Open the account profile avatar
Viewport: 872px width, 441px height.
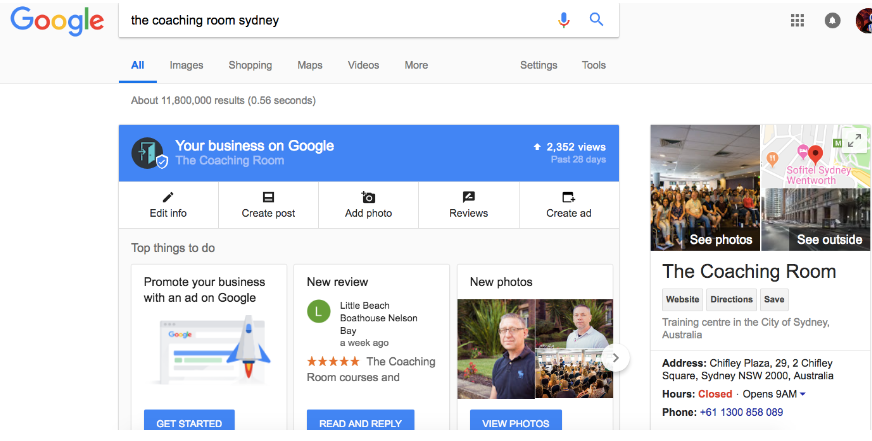pyautogui.click(x=864, y=21)
